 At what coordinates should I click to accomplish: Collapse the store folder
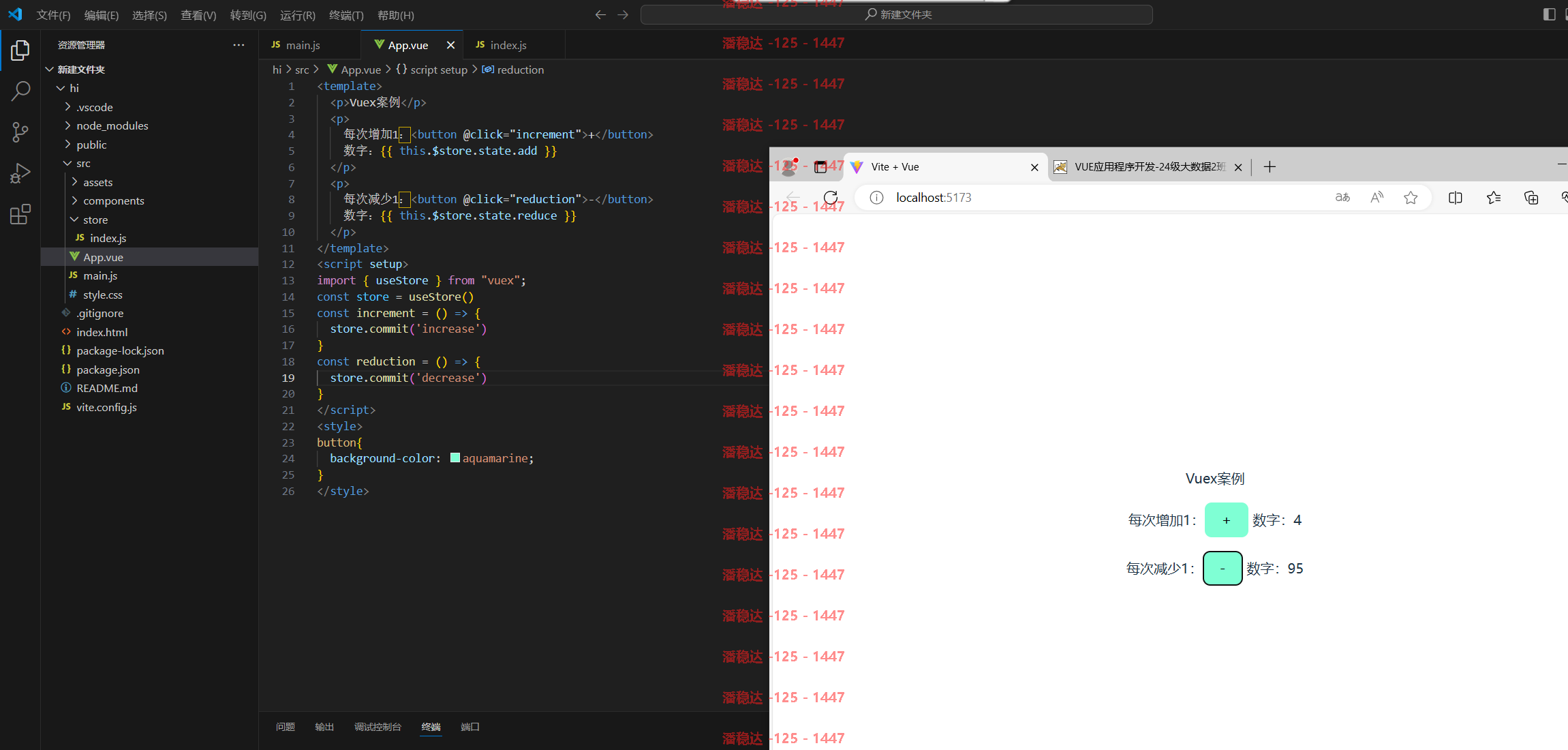pyautogui.click(x=74, y=220)
